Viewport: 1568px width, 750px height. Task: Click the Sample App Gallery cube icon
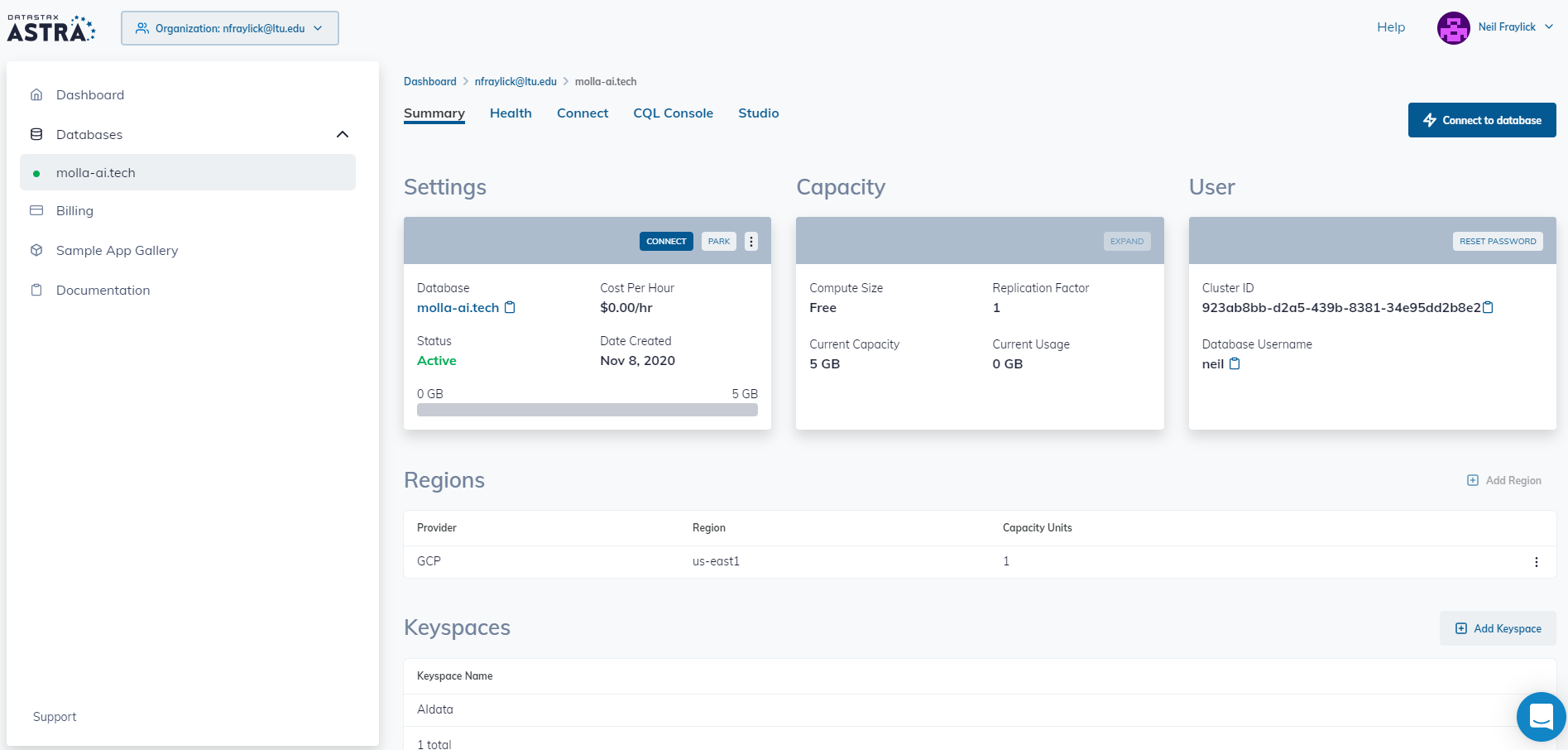point(36,250)
